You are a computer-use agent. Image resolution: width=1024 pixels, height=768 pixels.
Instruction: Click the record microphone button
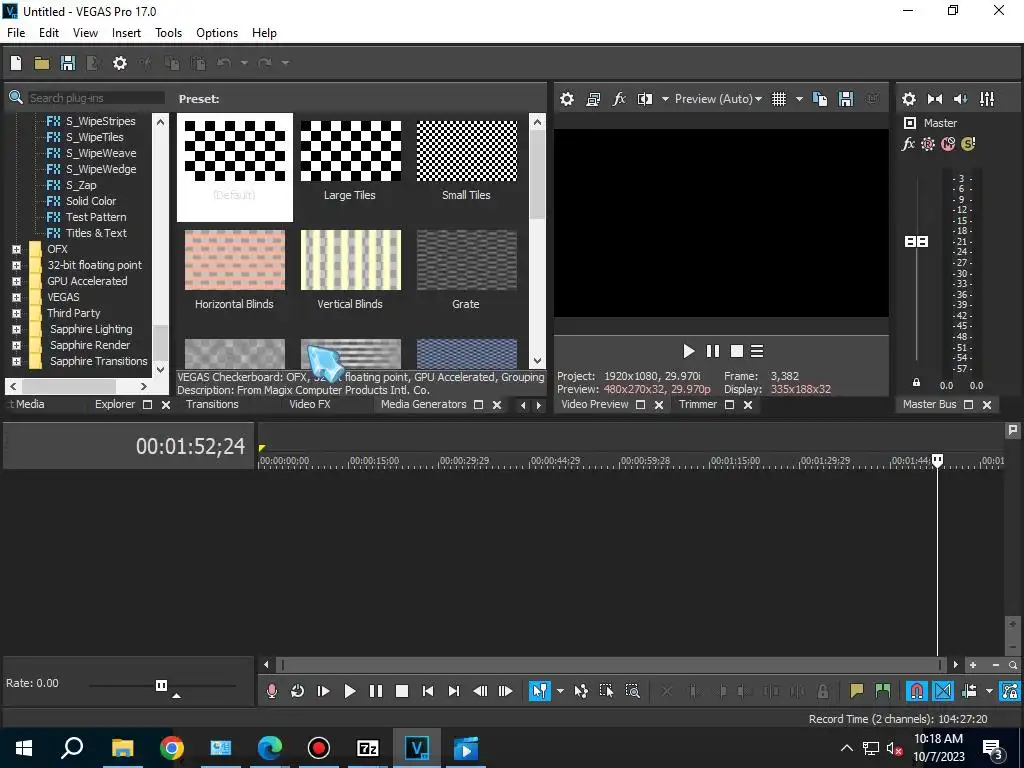[x=272, y=691]
